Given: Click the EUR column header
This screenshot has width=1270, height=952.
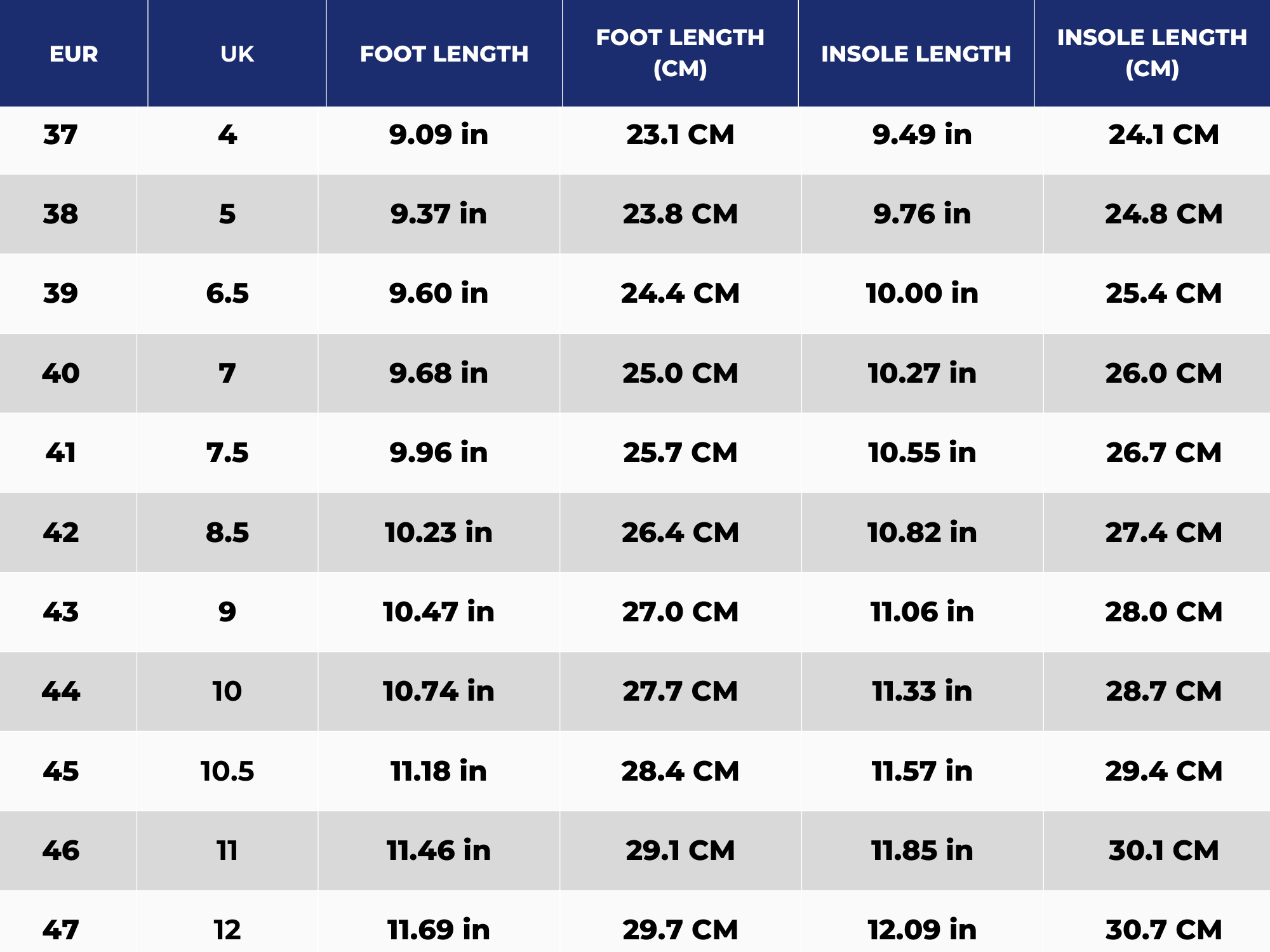Looking at the screenshot, I should click(x=74, y=54).
